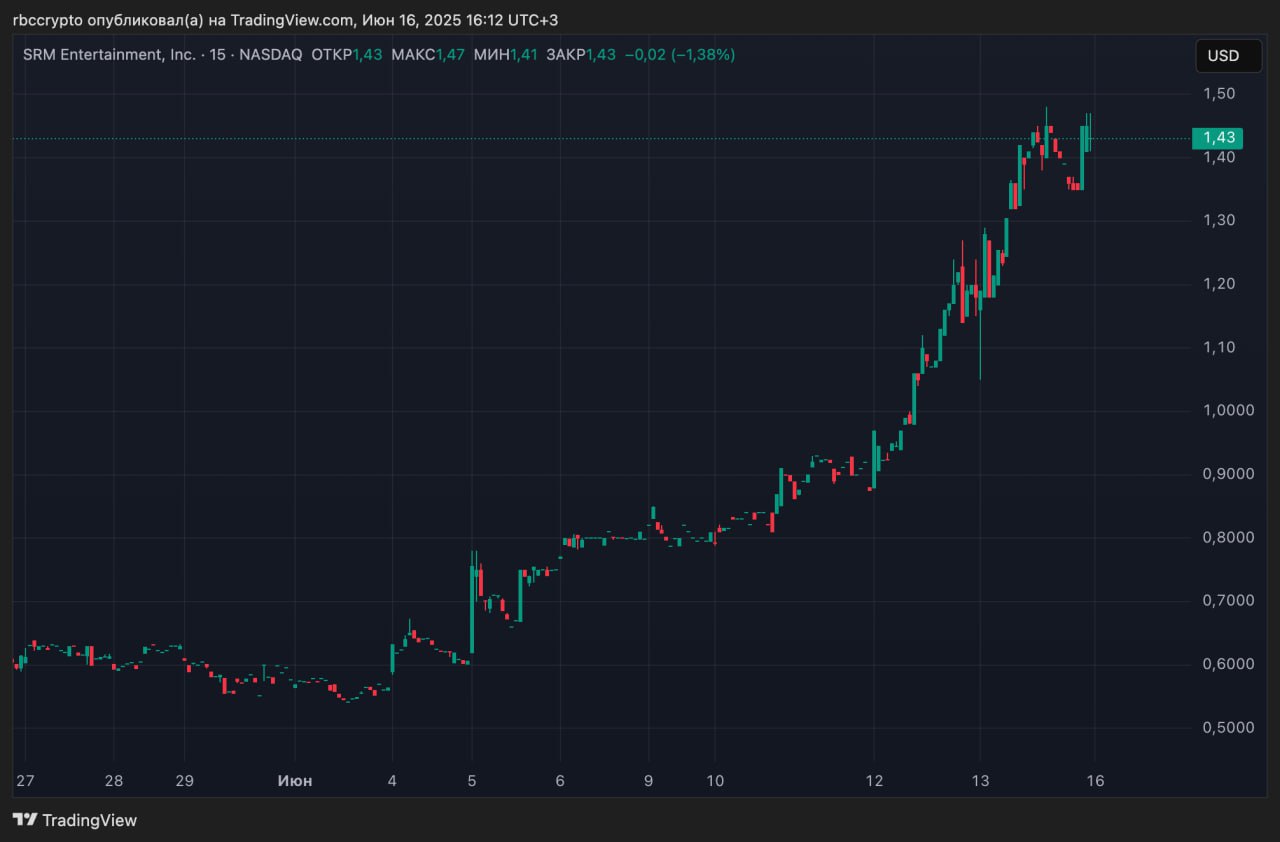Click the date label 6 on time axis
The image size is (1280, 842).
pos(560,781)
